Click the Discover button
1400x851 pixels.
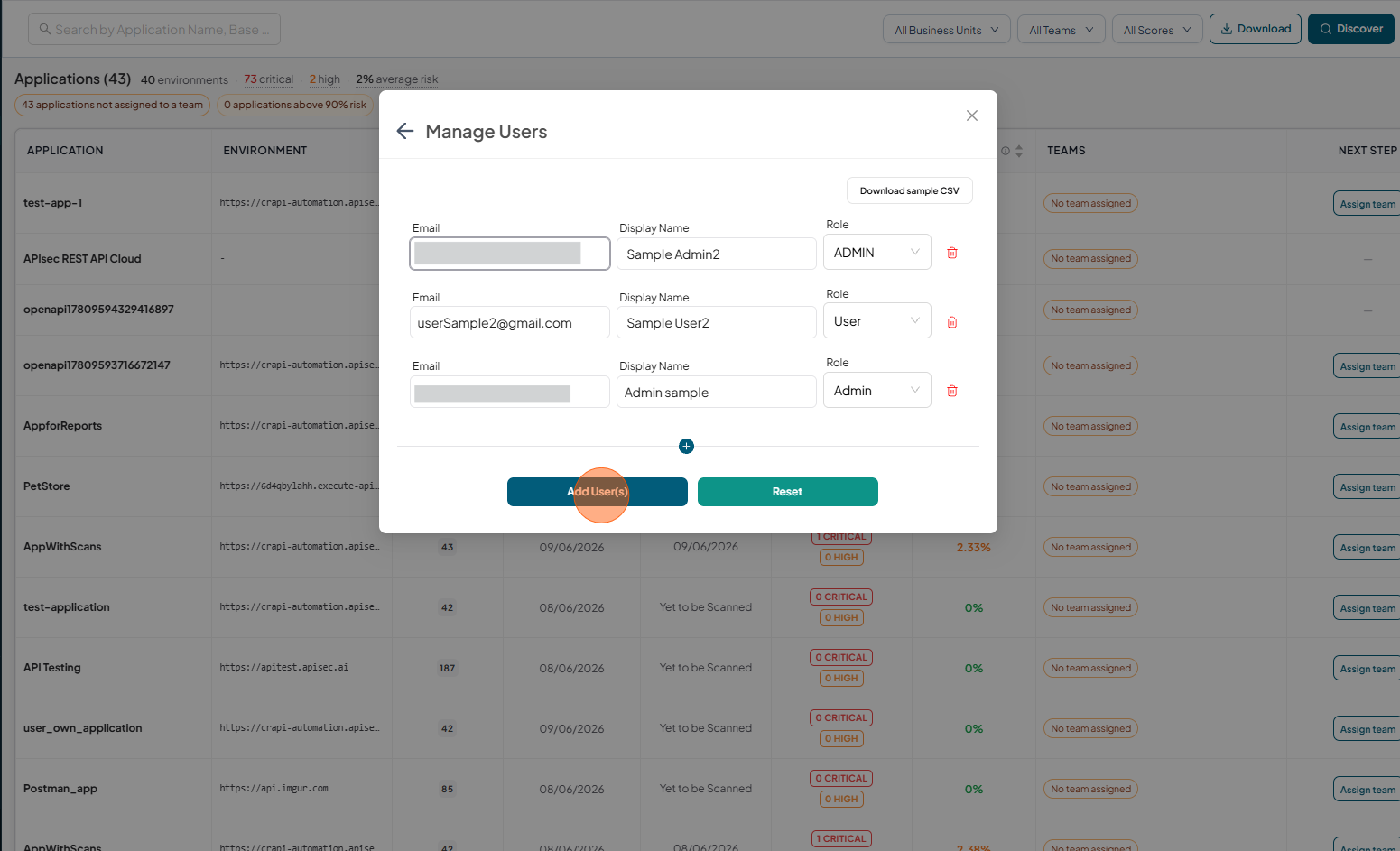(1351, 29)
